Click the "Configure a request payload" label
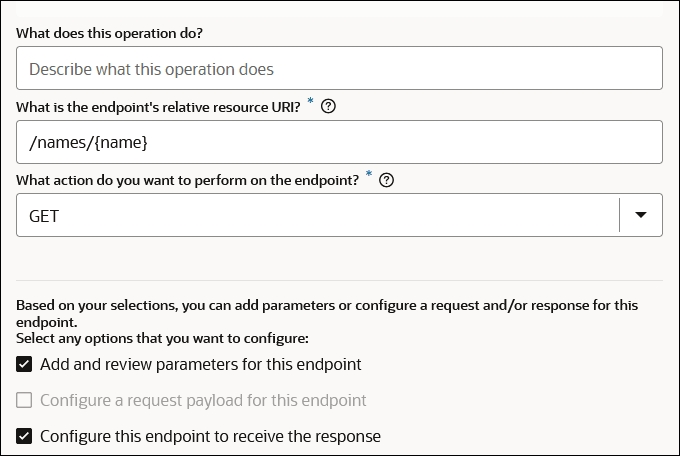 pos(203,400)
